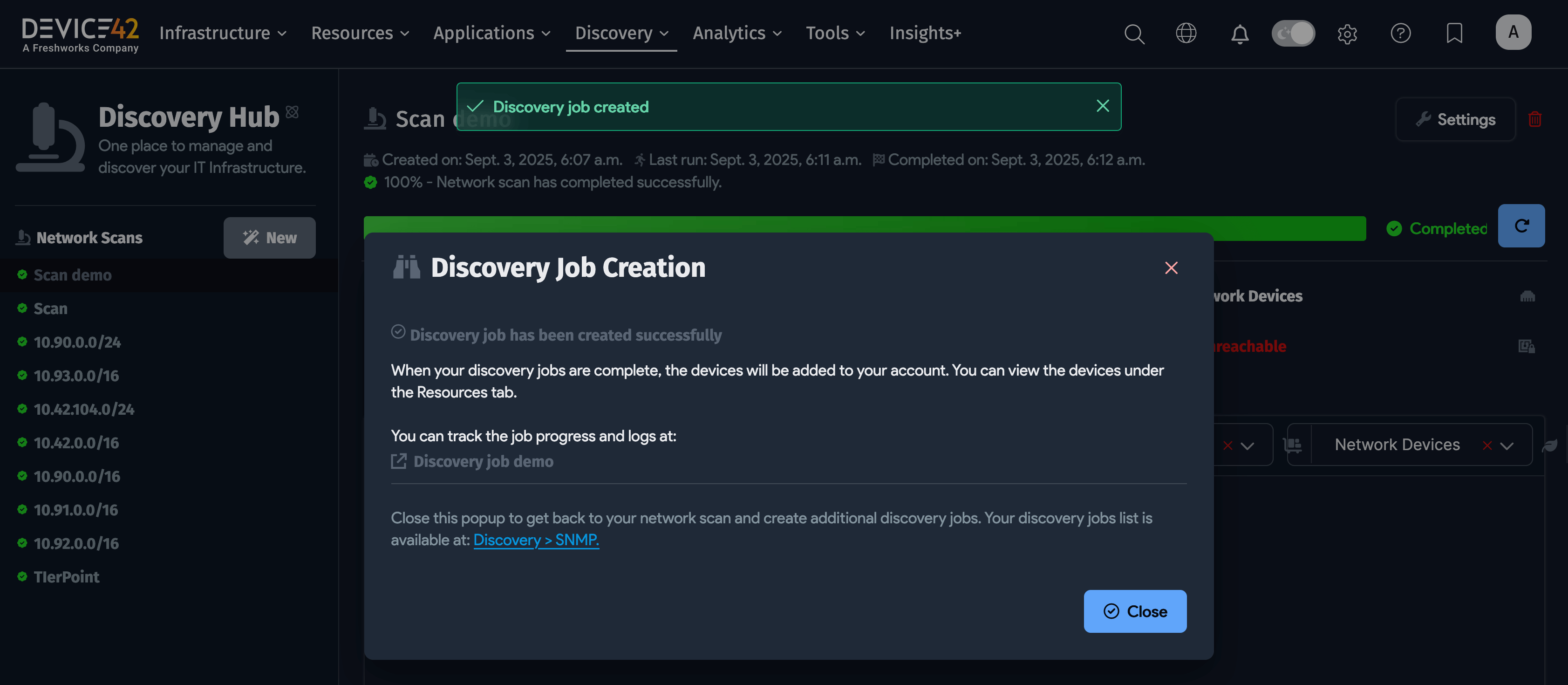Click the bookmark icon in the header
Viewport: 1568px width, 685px height.
pyautogui.click(x=1454, y=34)
